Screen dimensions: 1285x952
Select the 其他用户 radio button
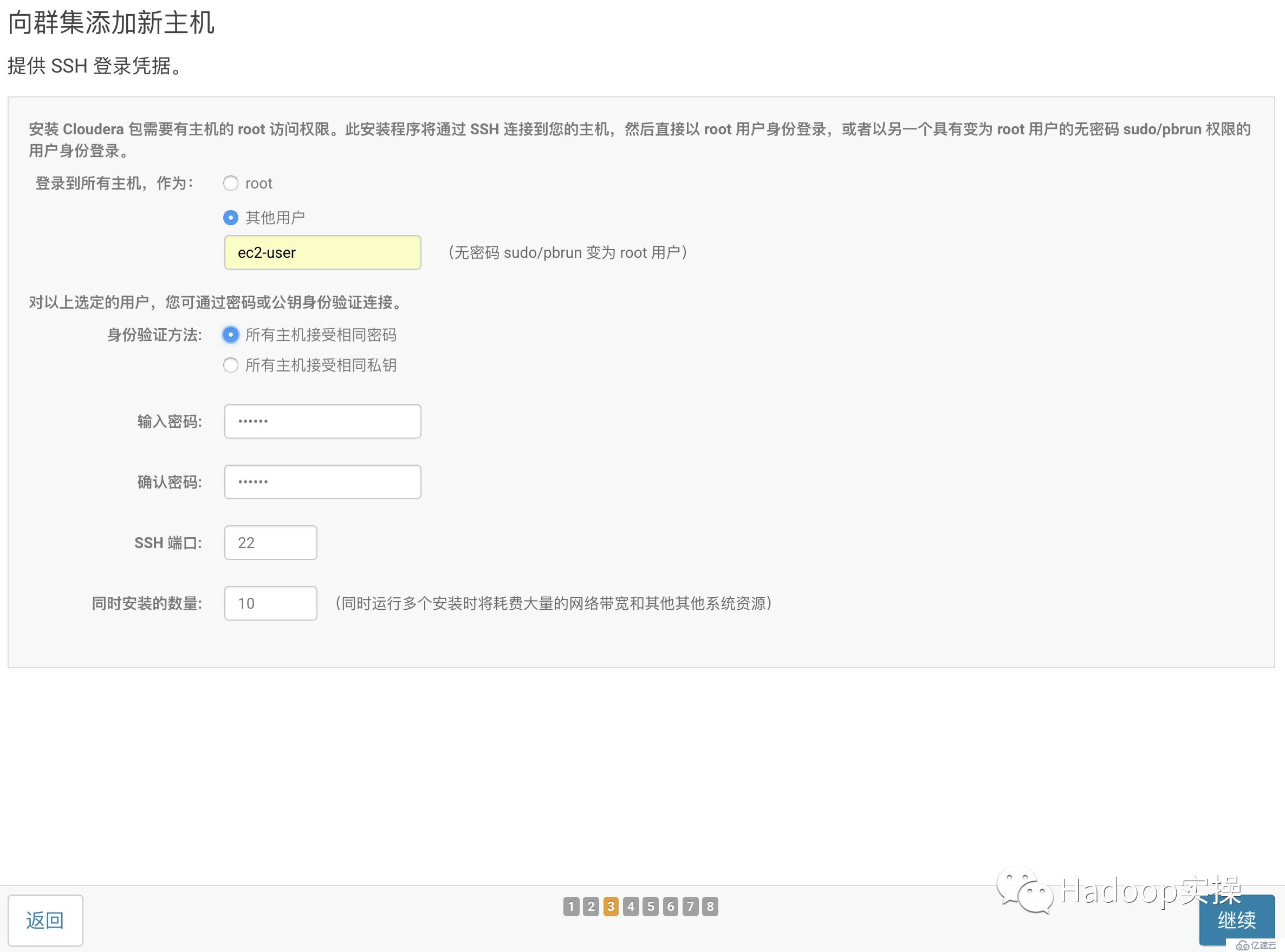coord(231,218)
